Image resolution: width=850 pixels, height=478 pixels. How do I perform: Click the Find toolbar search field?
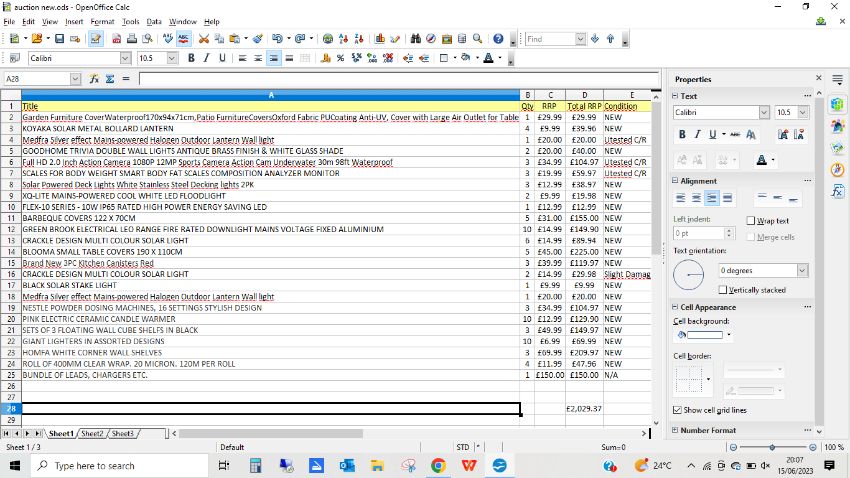click(550, 39)
